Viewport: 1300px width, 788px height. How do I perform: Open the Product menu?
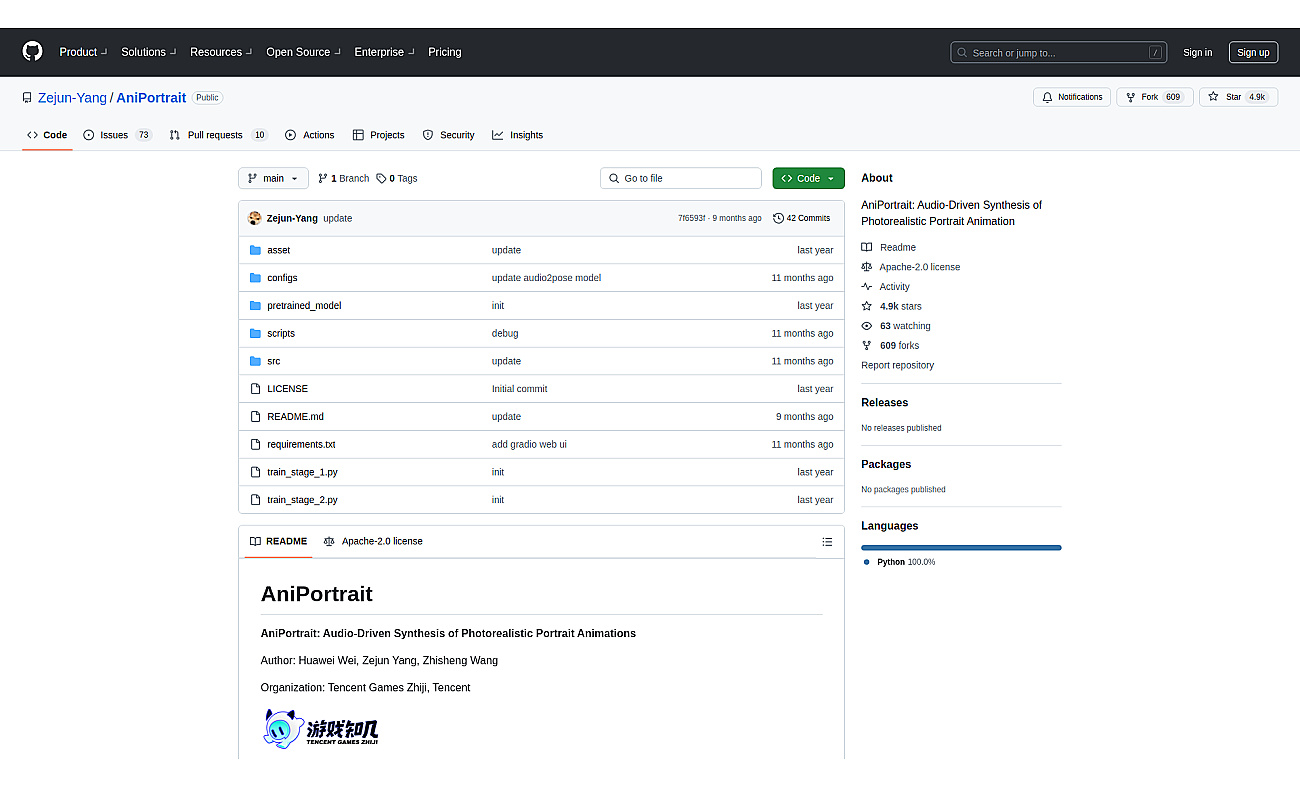click(x=83, y=52)
